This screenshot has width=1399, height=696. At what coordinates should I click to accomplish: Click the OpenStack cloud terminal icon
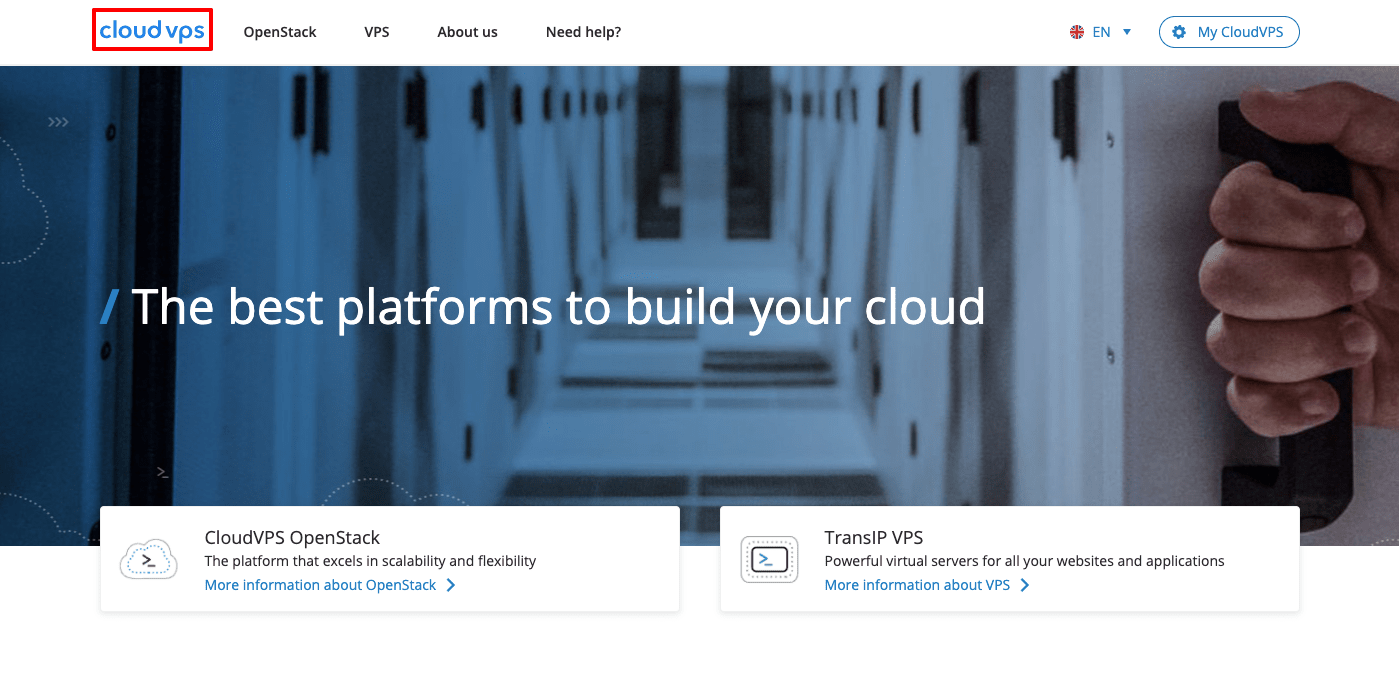point(148,559)
